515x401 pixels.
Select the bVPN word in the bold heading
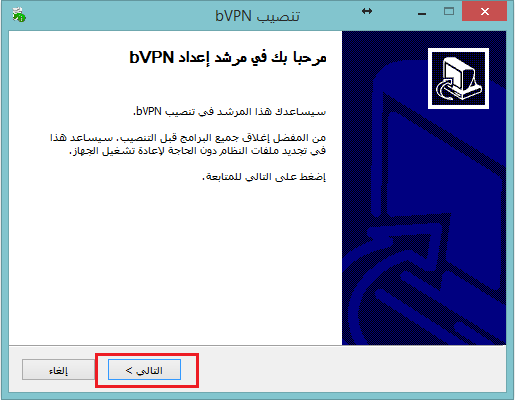pyautogui.click(x=152, y=58)
